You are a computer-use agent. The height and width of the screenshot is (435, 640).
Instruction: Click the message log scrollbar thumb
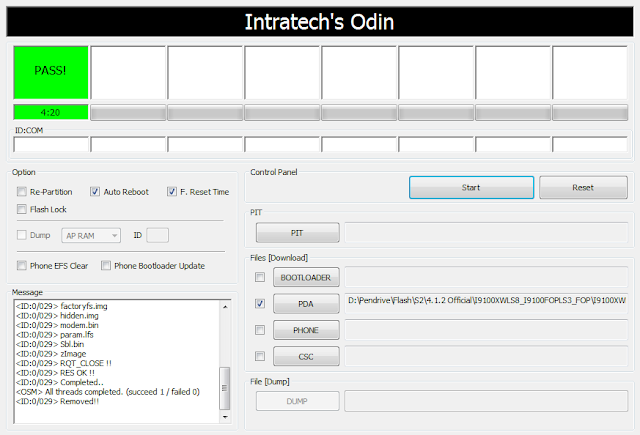click(x=225, y=388)
